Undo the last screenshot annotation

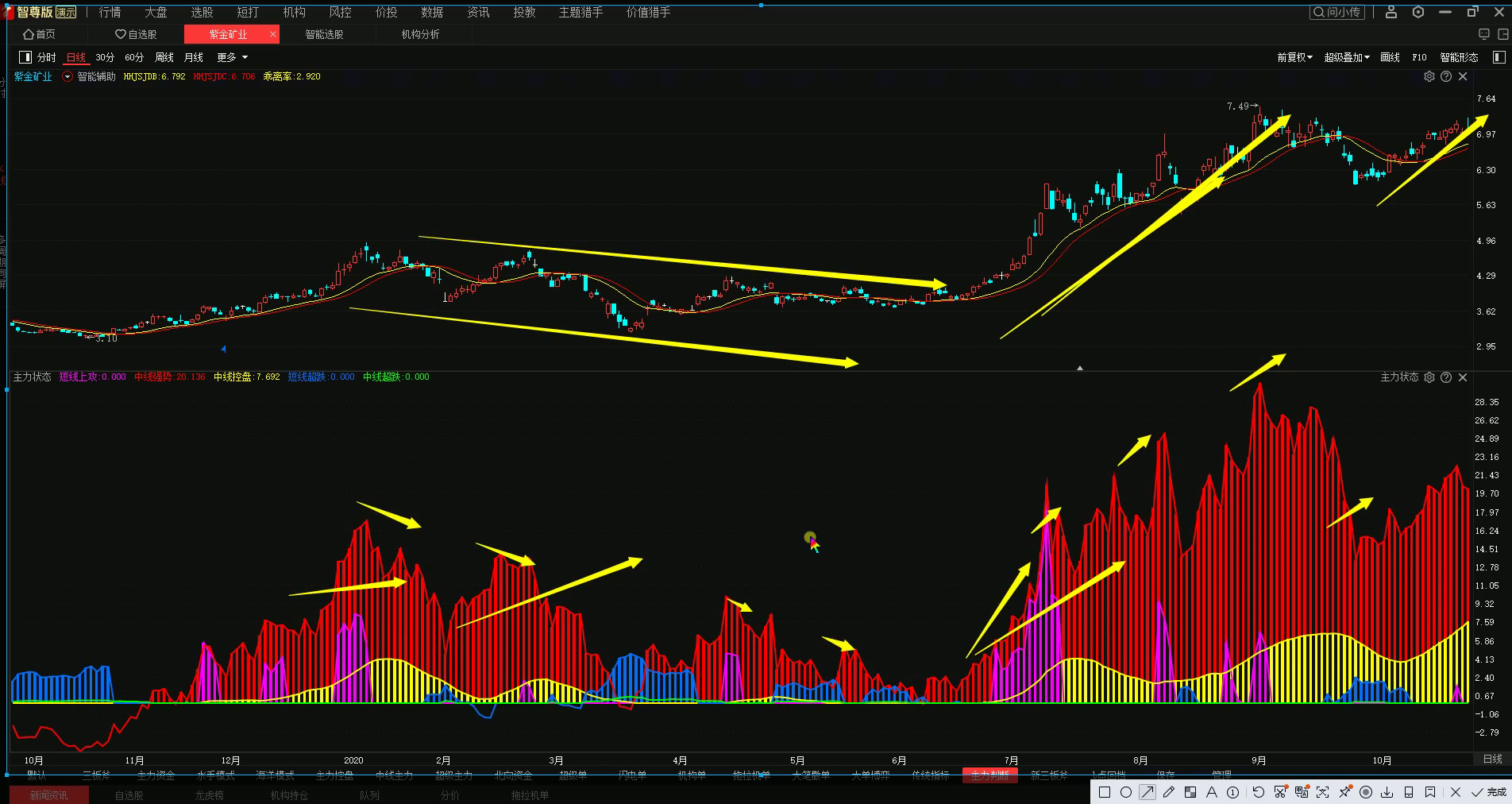1259,792
